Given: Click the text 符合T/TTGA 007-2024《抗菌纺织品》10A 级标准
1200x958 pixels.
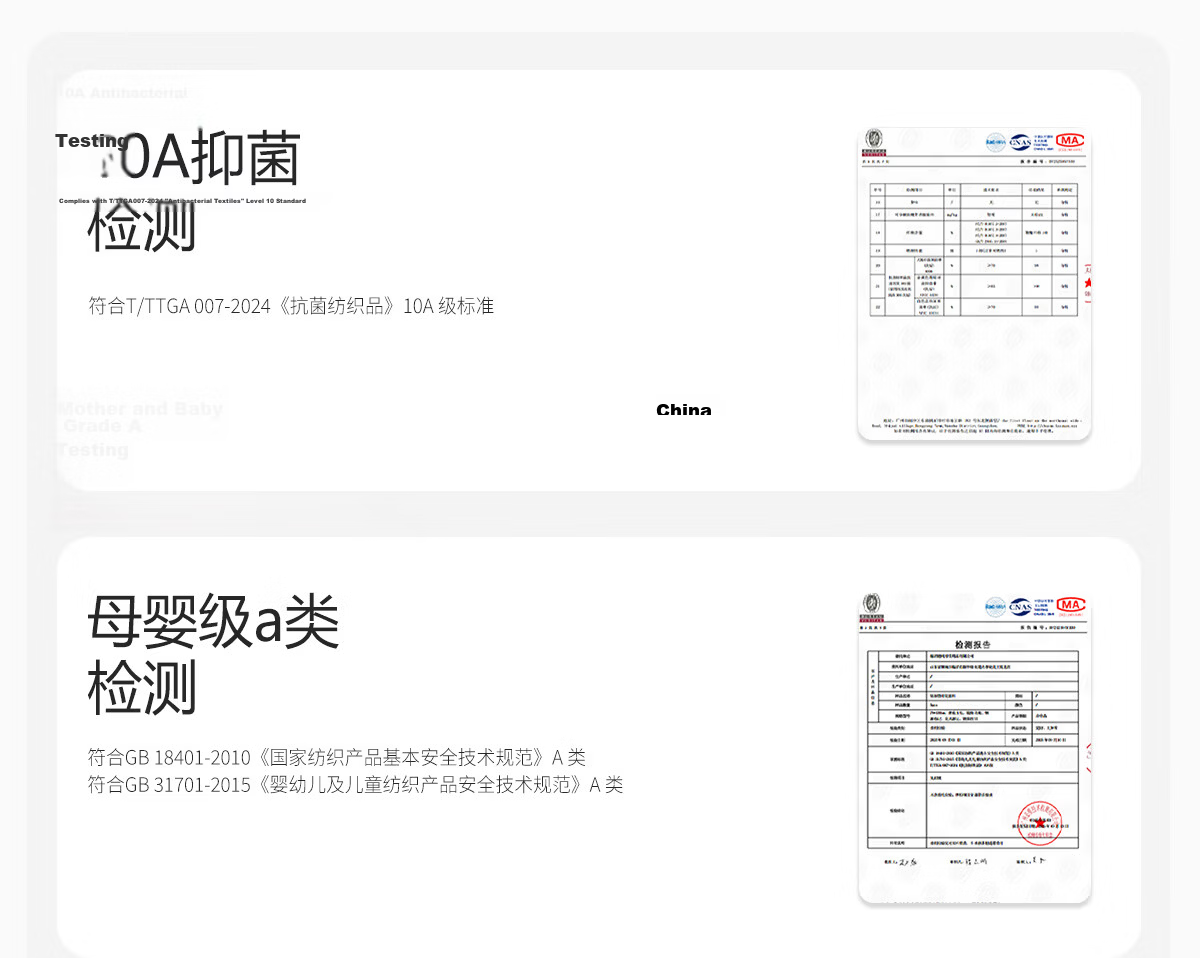Looking at the screenshot, I should (x=291, y=306).
